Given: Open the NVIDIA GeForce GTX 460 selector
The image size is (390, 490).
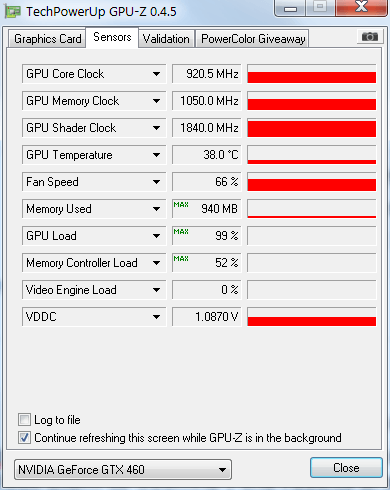Looking at the screenshot, I should 123,470.
